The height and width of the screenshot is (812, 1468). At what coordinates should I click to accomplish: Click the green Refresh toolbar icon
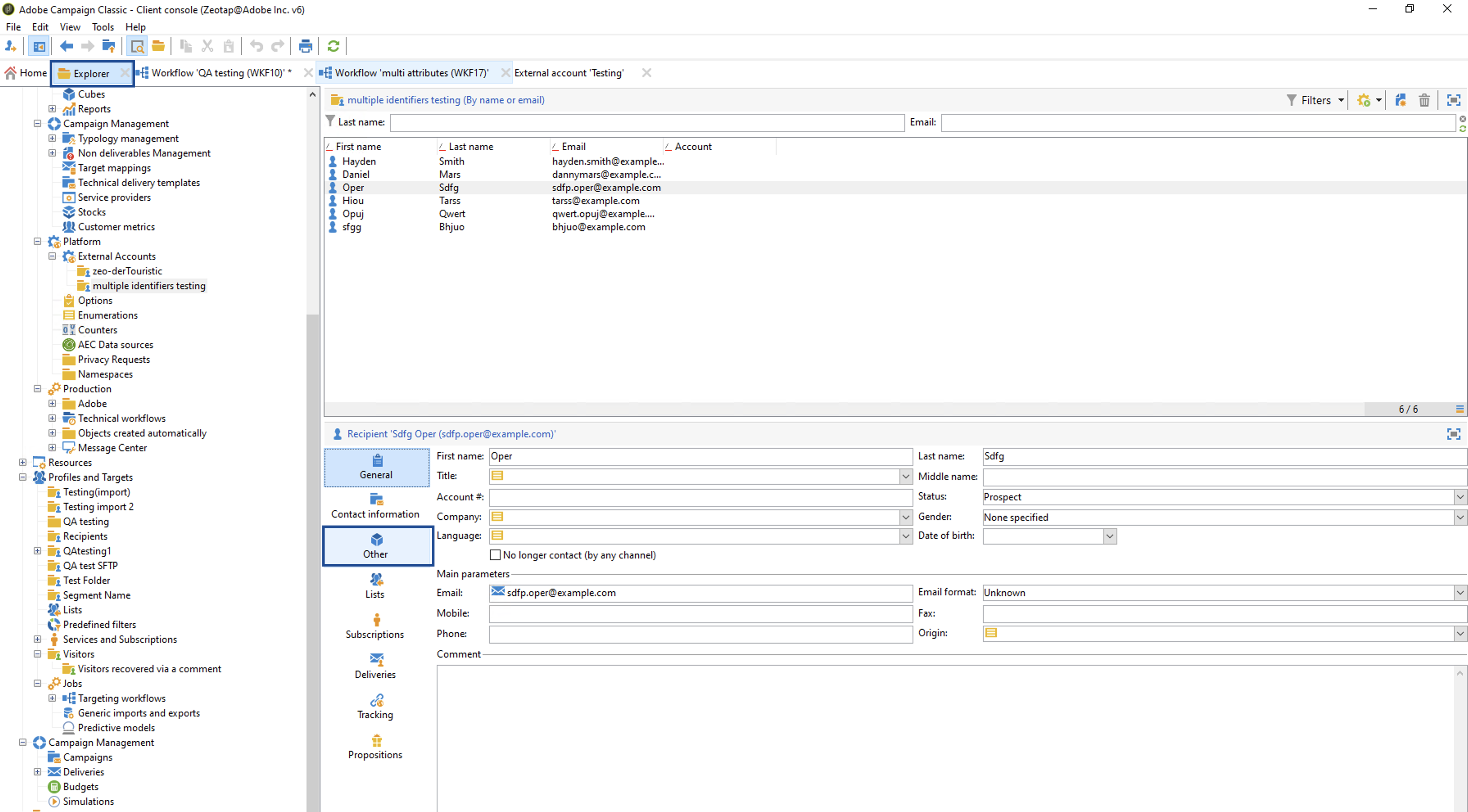[x=333, y=46]
